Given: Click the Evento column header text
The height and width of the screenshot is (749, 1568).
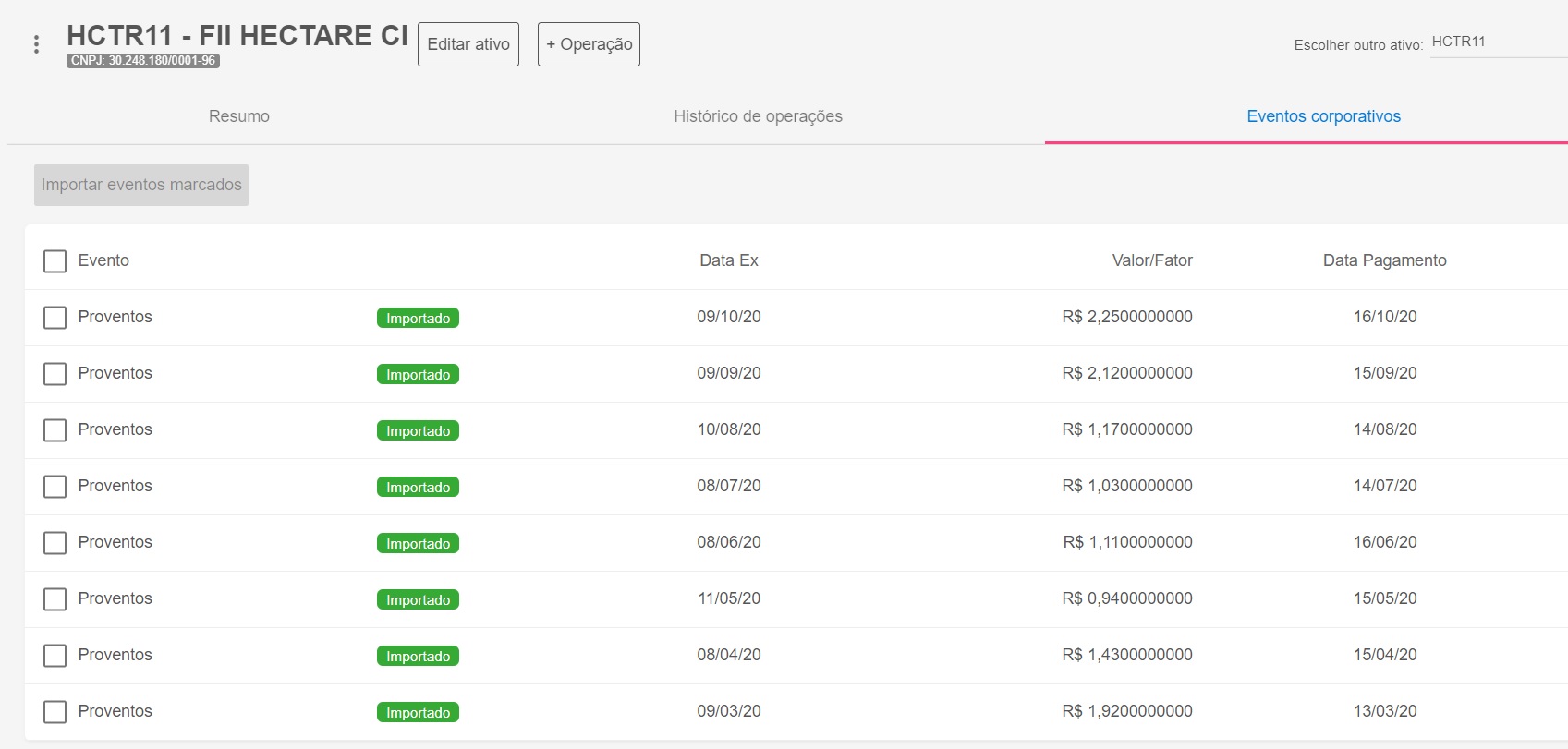Looking at the screenshot, I should click(103, 260).
